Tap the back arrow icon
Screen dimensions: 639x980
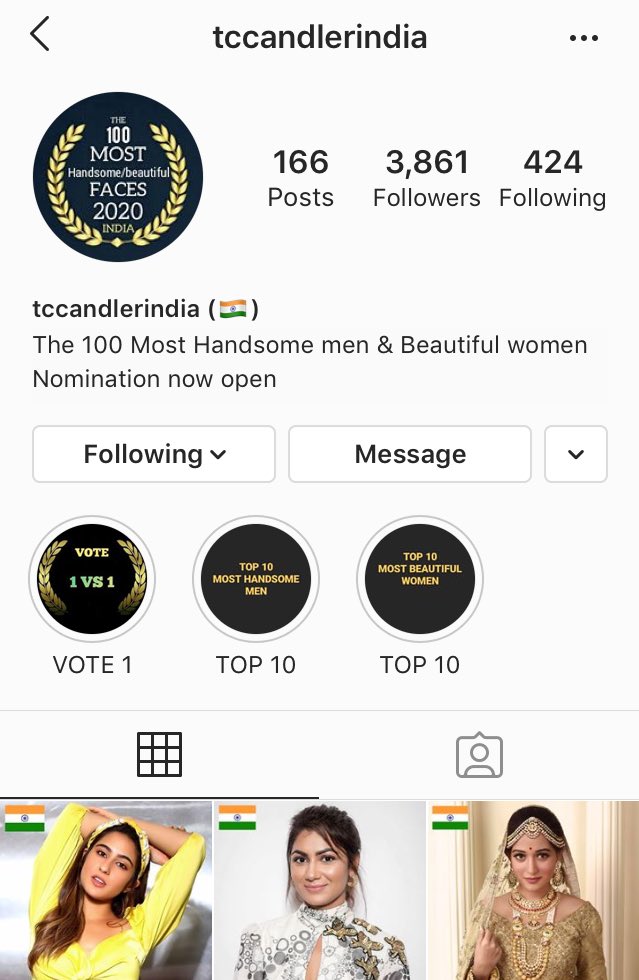point(39,34)
